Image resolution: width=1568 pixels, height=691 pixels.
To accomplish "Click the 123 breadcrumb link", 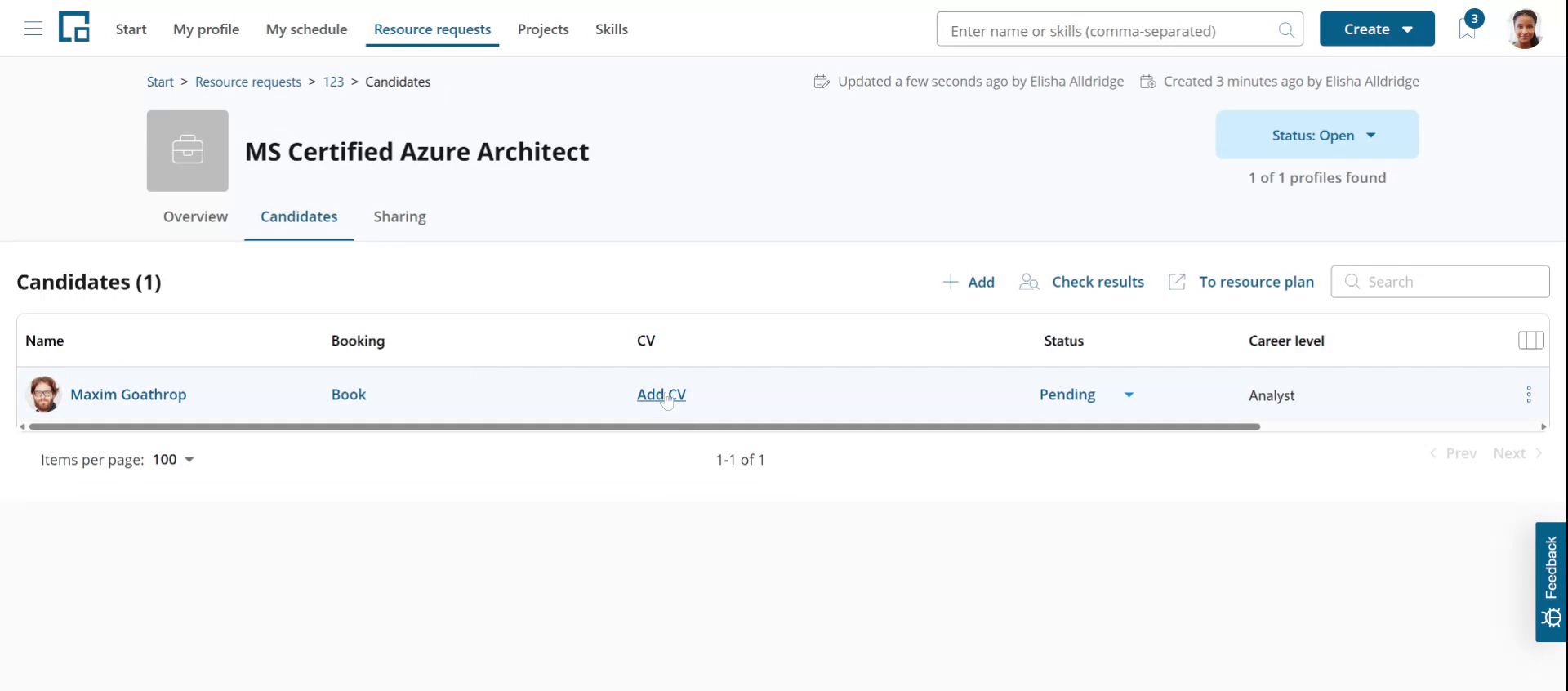I will pos(333,82).
